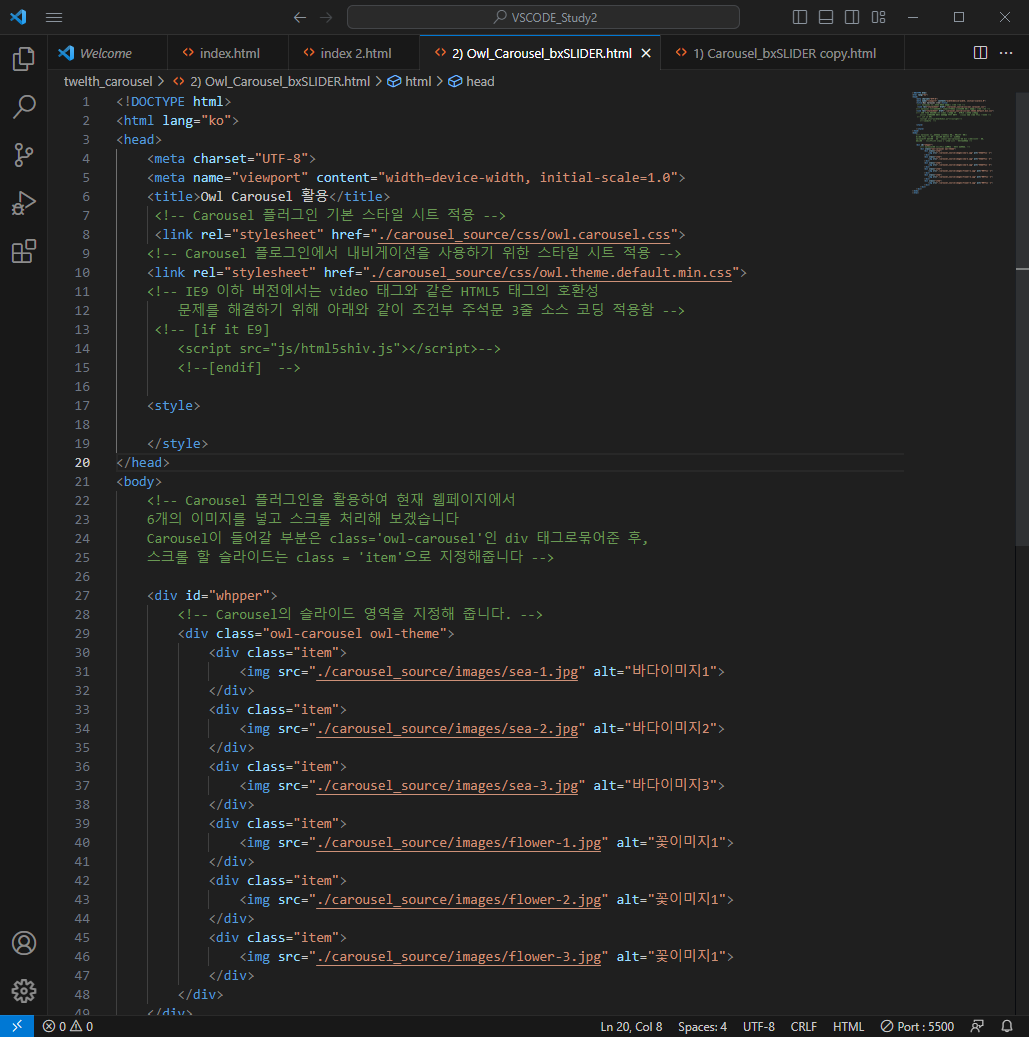Click the minimap code overview

953,142
